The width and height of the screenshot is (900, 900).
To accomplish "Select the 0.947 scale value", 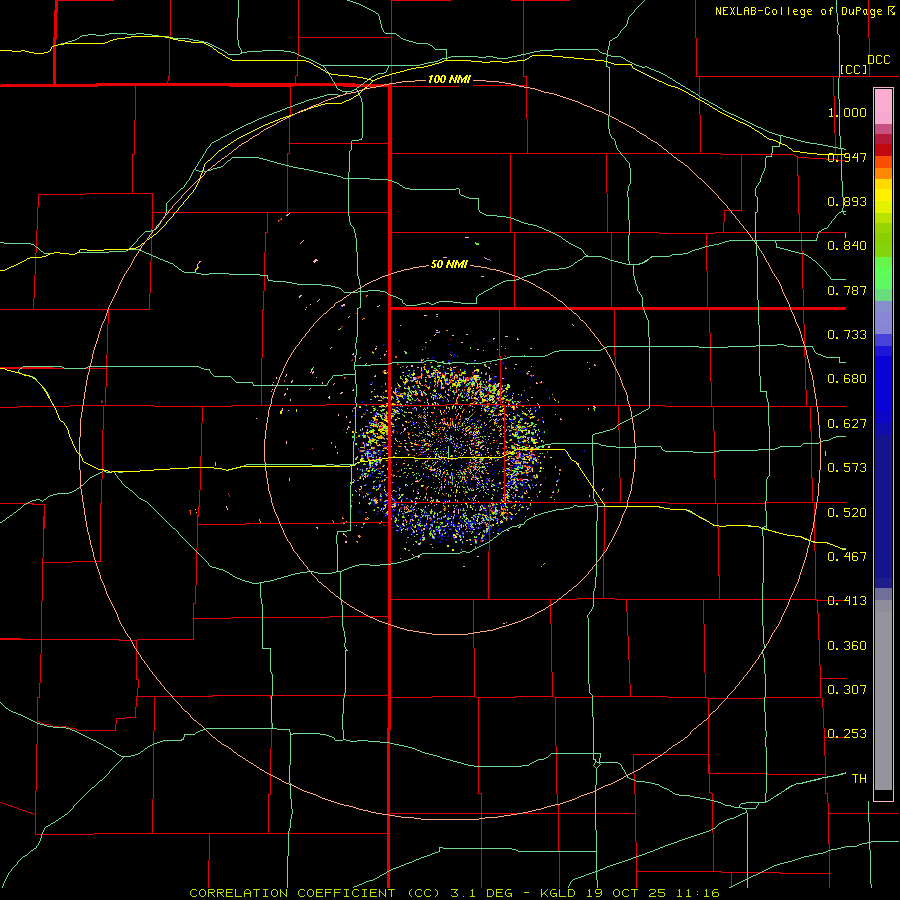I will point(847,157).
